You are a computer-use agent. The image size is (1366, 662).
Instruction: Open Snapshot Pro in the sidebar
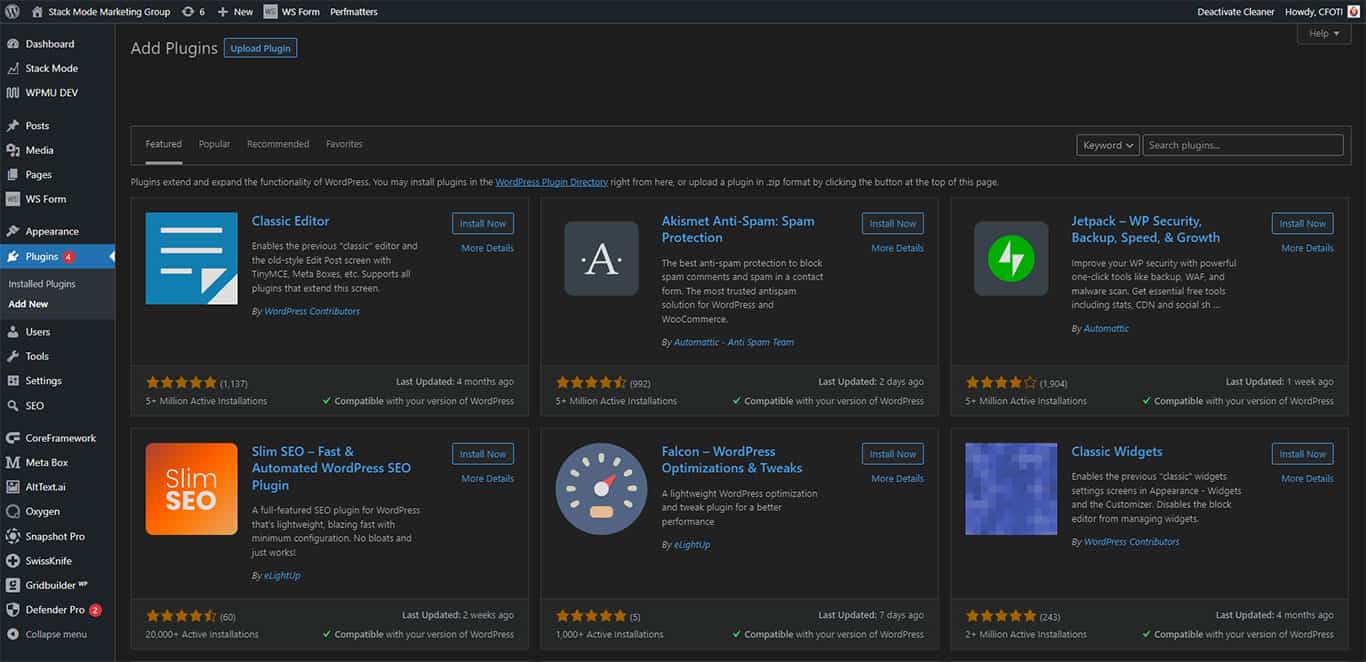[55, 536]
